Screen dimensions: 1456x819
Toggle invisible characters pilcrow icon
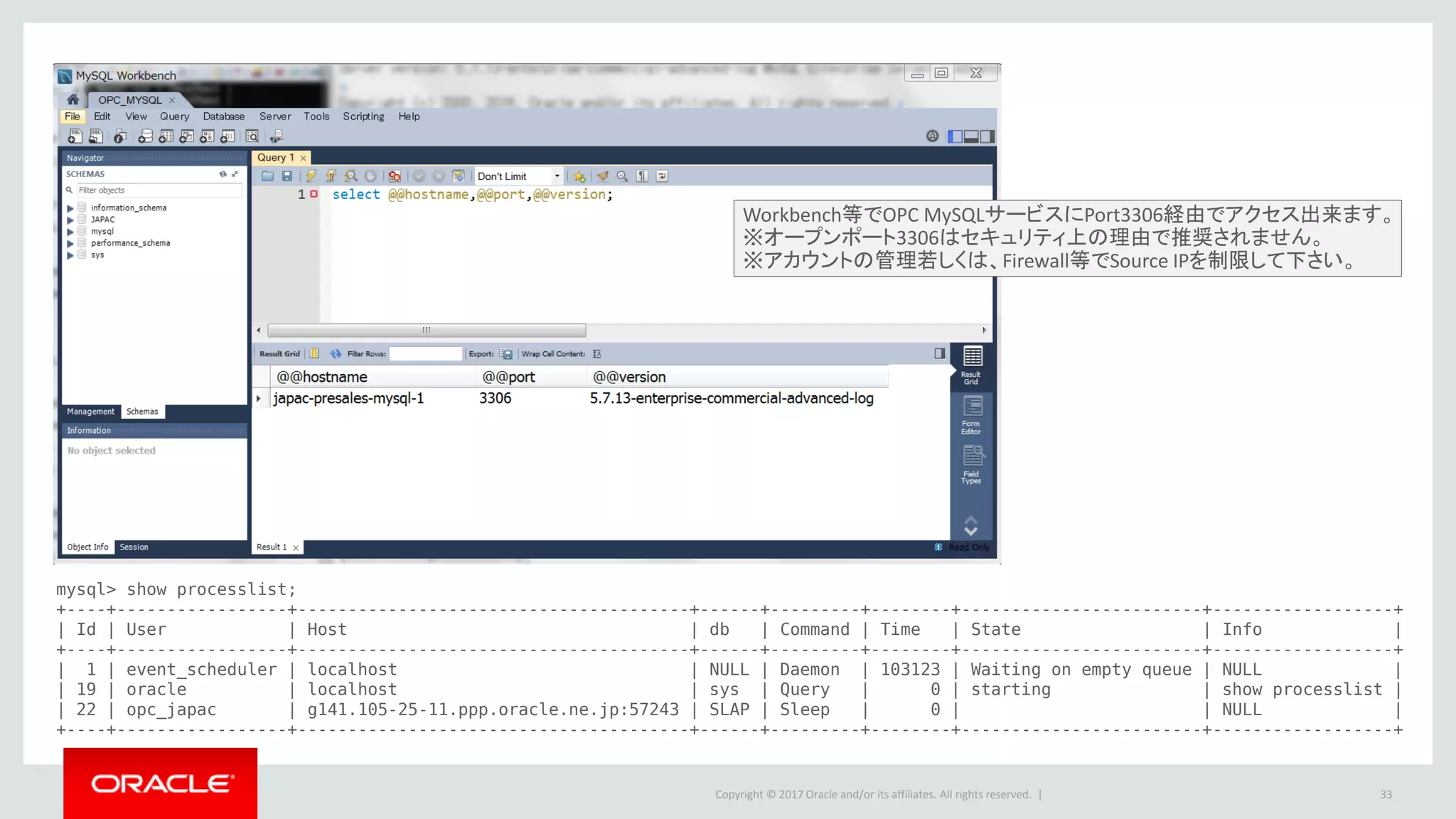coord(642,176)
